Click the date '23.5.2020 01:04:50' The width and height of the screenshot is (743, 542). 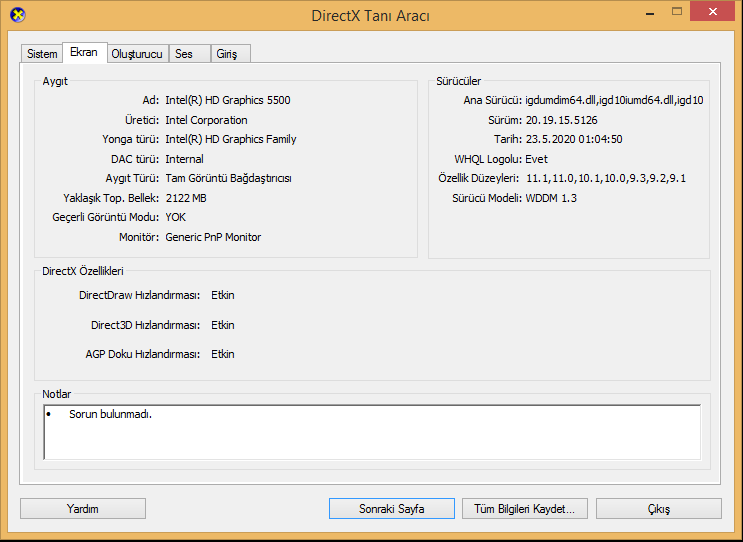point(574,139)
